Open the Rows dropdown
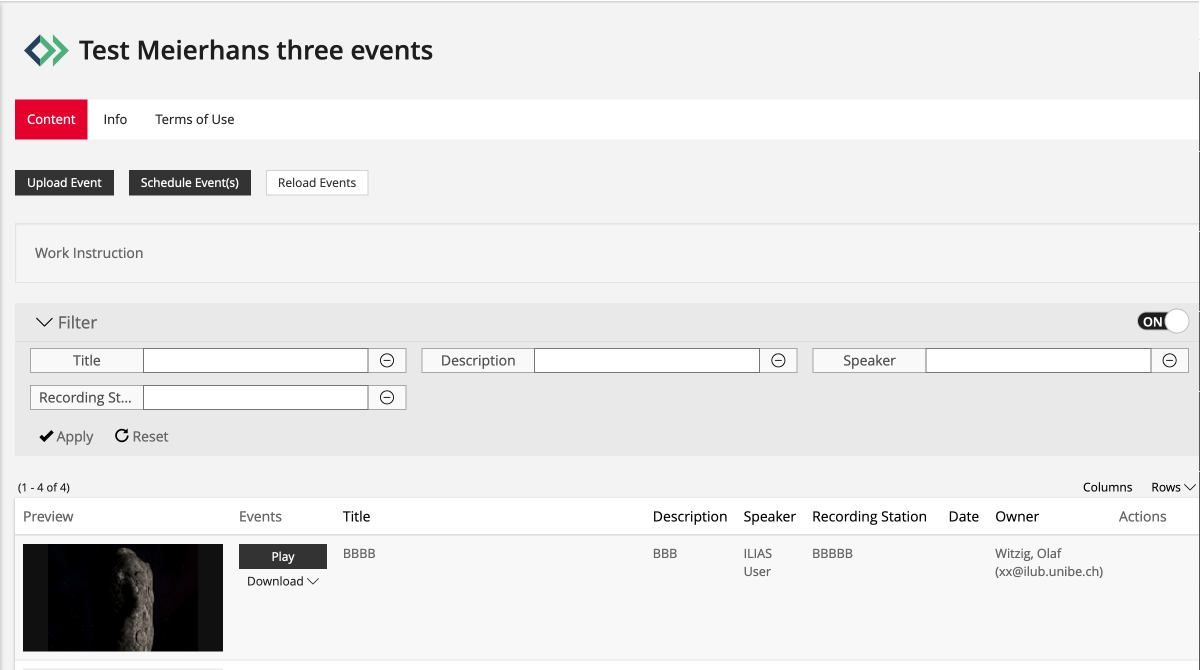 click(1170, 487)
